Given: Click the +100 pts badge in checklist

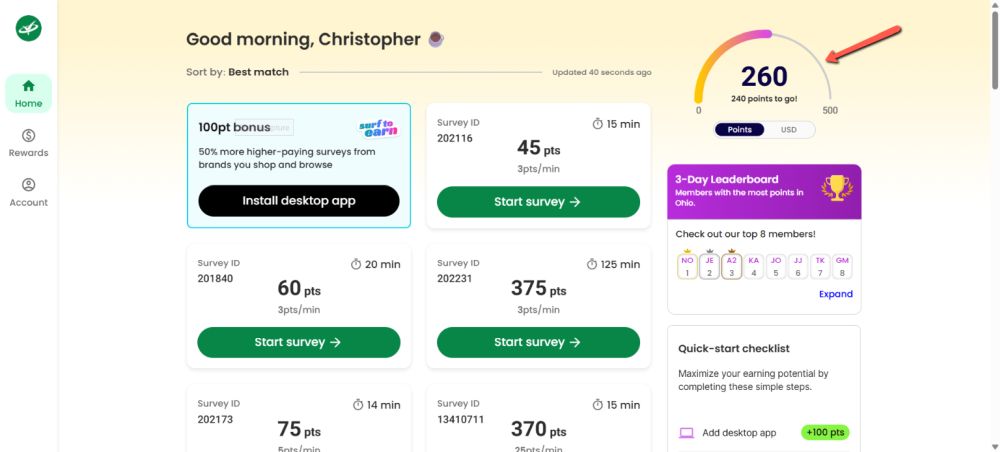Looking at the screenshot, I should click(824, 433).
